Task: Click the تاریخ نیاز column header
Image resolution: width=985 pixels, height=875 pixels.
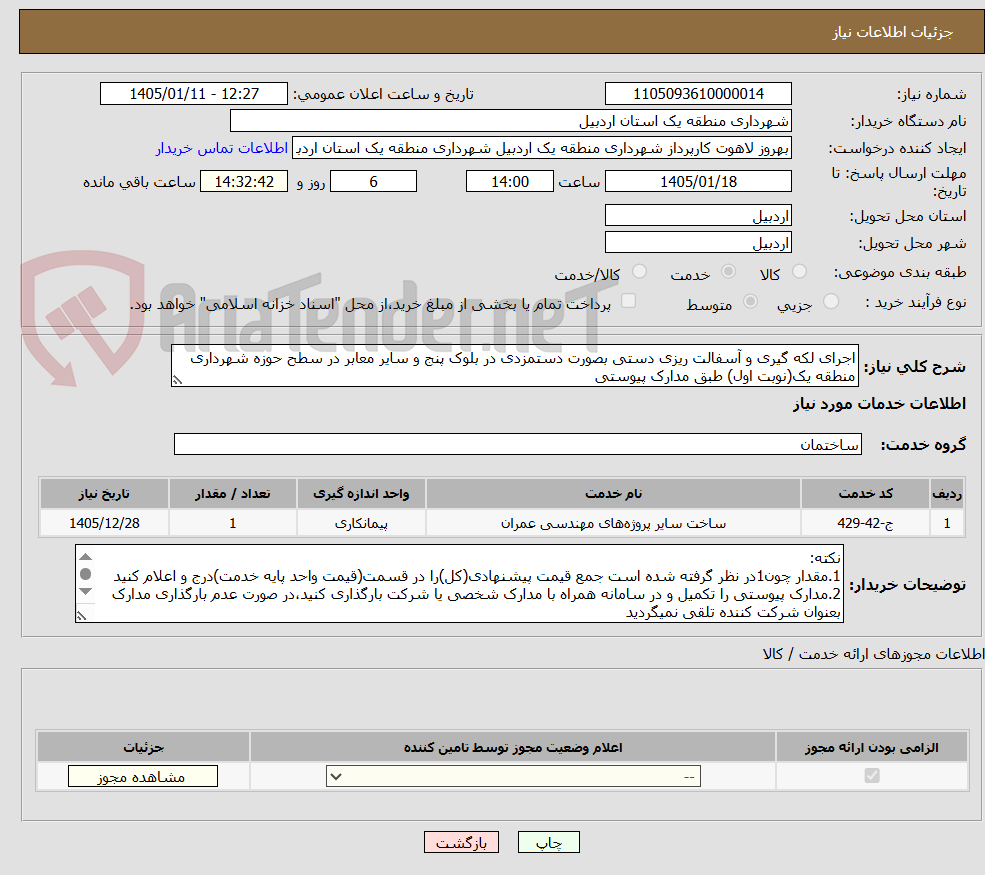Action: coord(104,493)
